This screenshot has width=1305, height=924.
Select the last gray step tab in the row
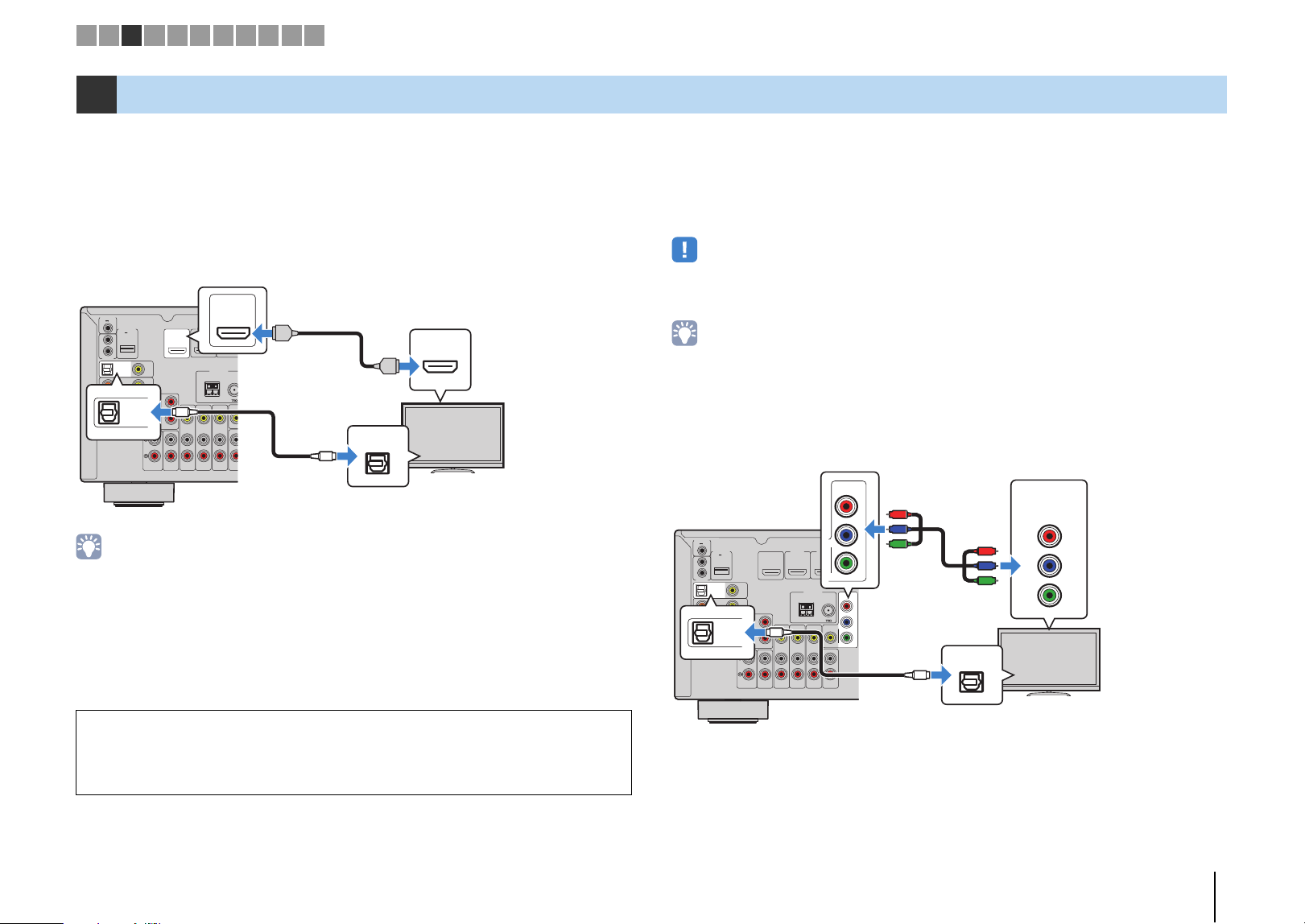click(x=315, y=35)
